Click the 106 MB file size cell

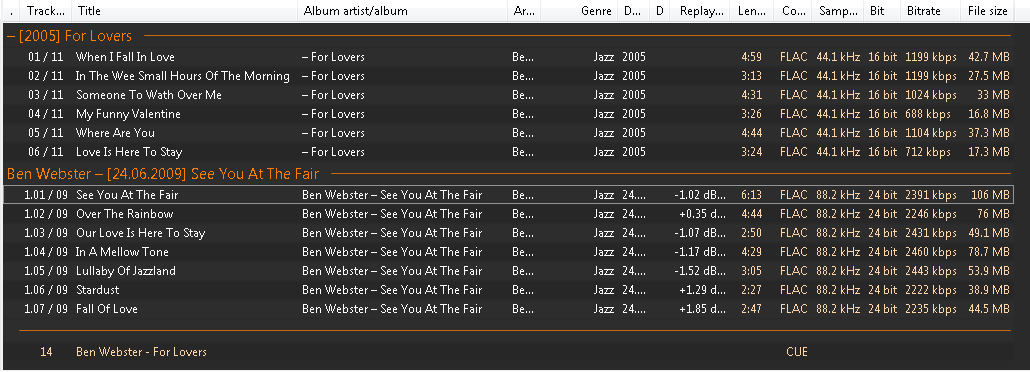coord(991,195)
